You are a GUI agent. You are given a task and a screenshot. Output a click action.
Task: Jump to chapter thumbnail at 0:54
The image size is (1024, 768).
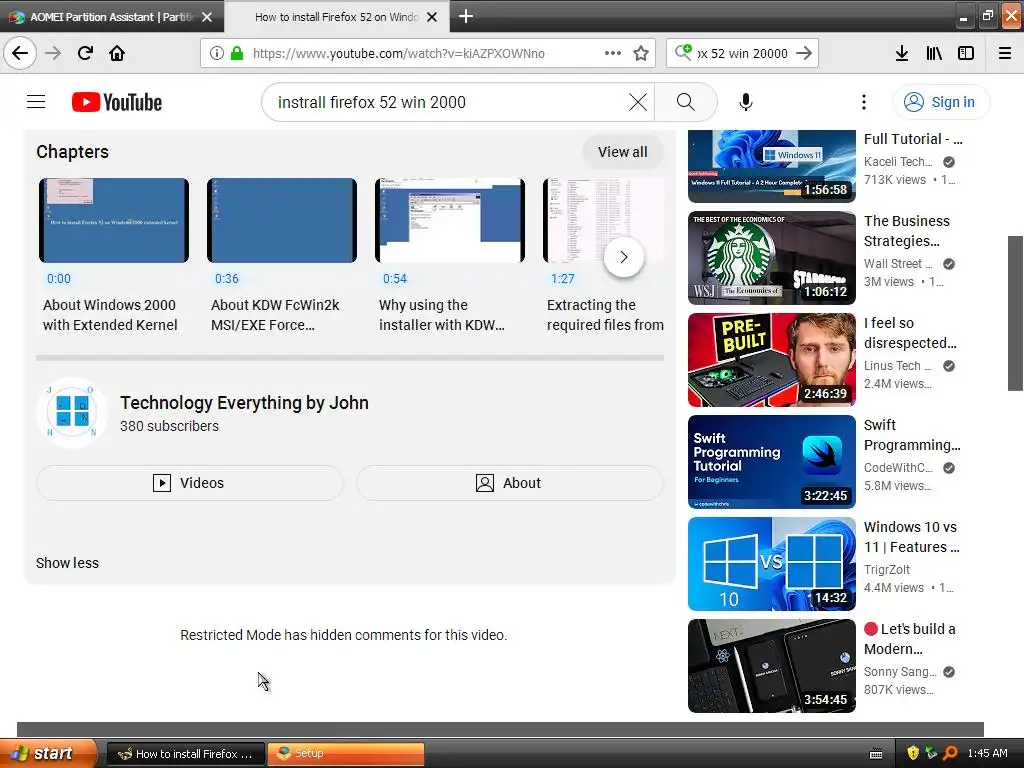(449, 220)
